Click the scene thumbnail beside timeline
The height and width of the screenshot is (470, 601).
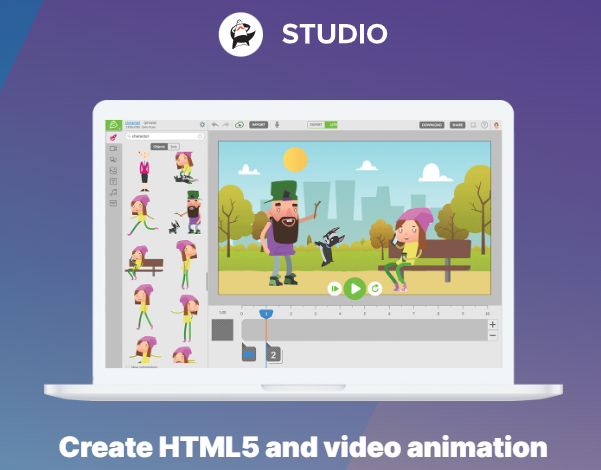coord(222,330)
